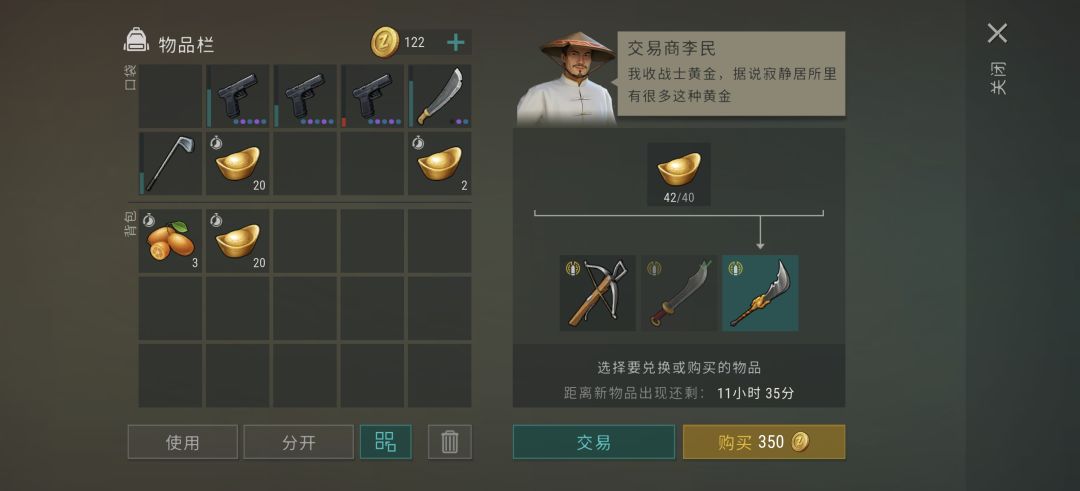Click the gold coin balance 122
Image resolution: width=1080 pixels, height=491 pixels.
(x=399, y=43)
